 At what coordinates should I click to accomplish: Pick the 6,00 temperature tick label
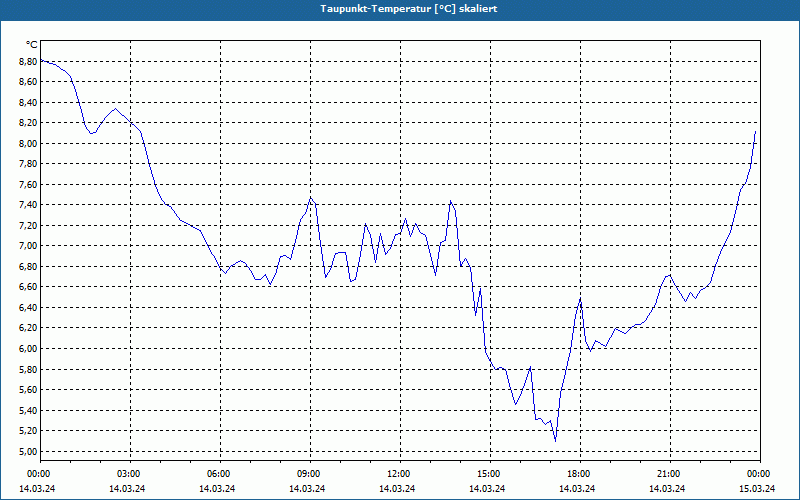pos(28,349)
